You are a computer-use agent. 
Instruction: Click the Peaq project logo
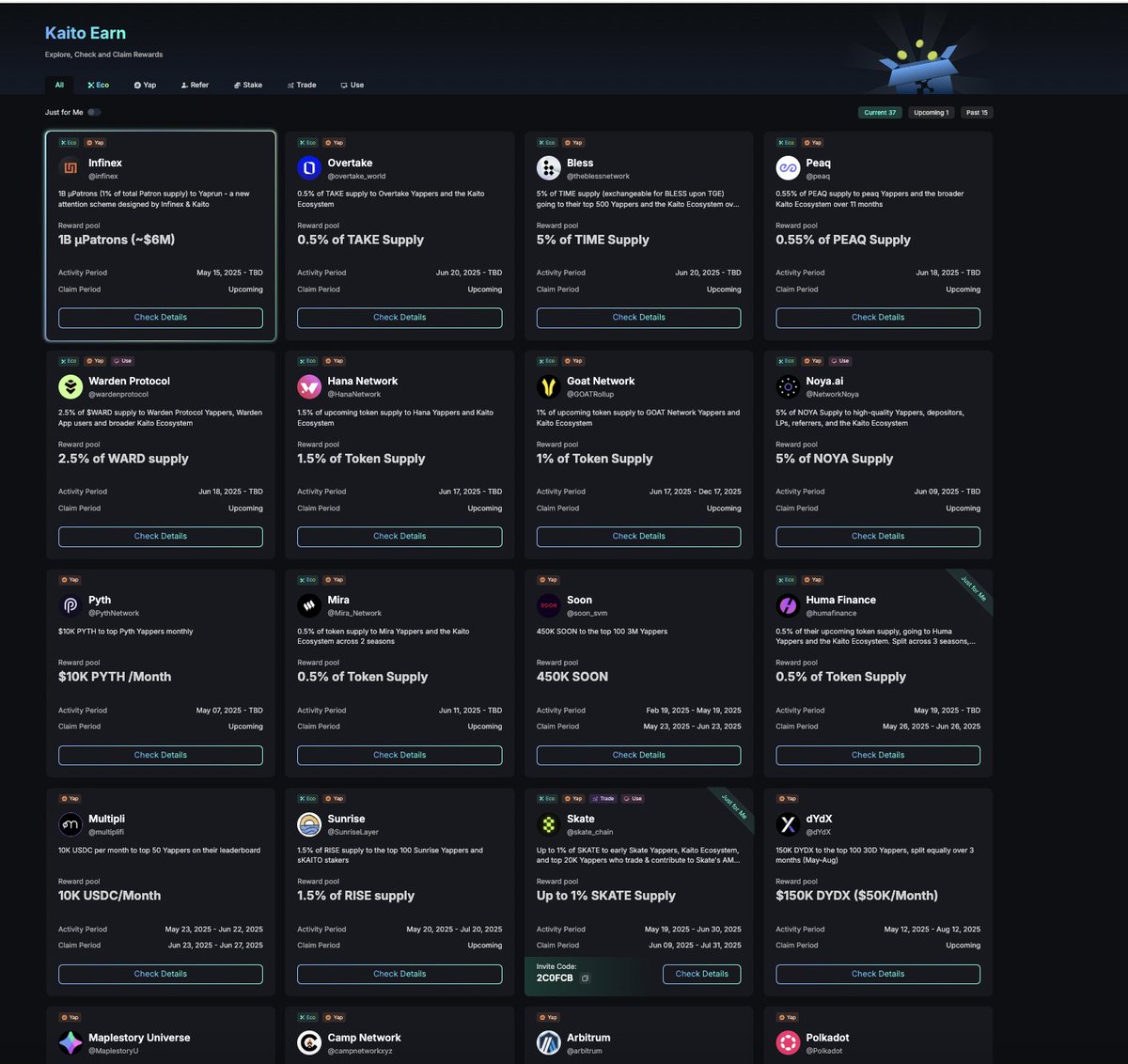788,168
